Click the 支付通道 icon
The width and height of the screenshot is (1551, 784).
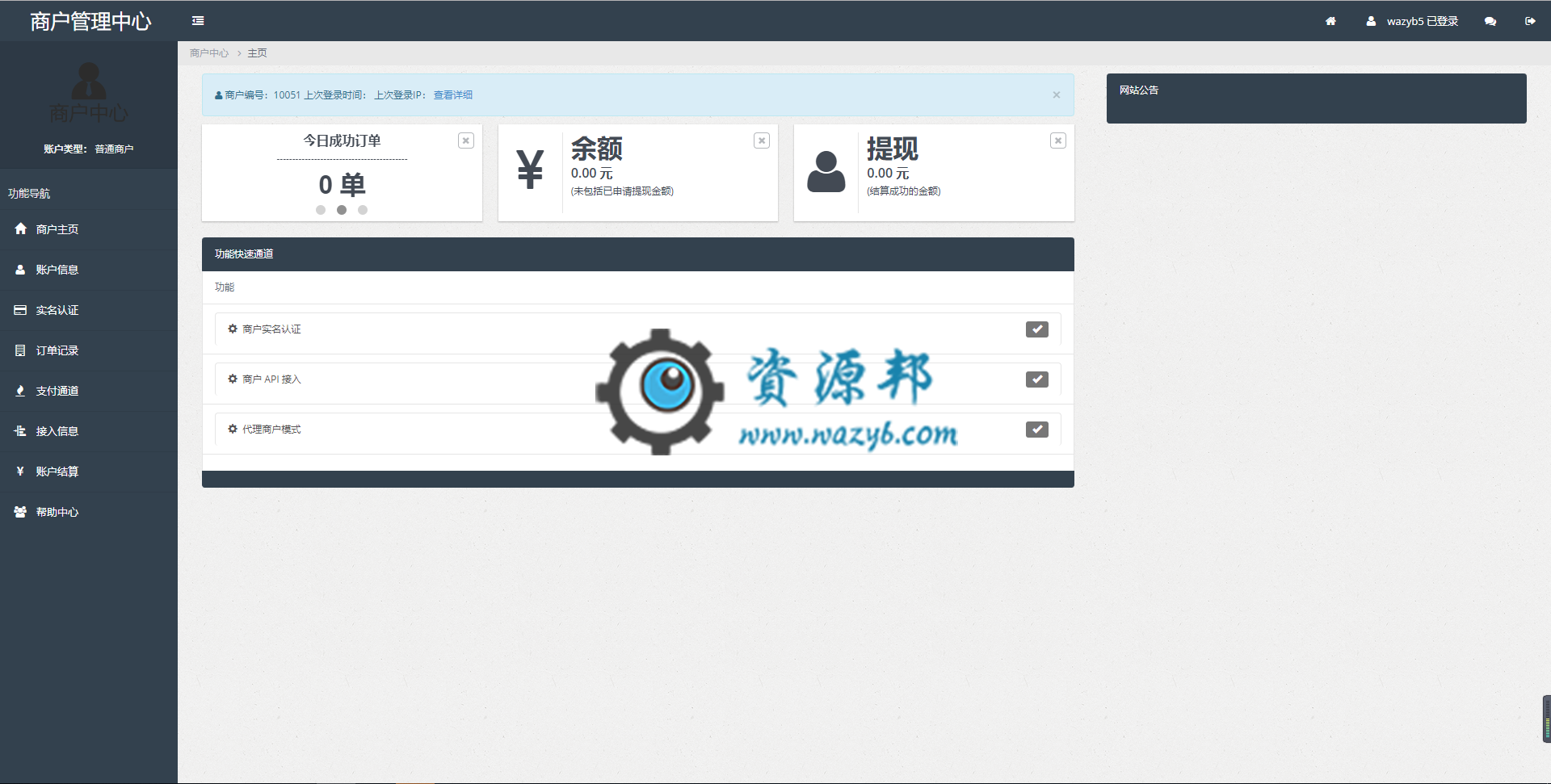tap(20, 391)
